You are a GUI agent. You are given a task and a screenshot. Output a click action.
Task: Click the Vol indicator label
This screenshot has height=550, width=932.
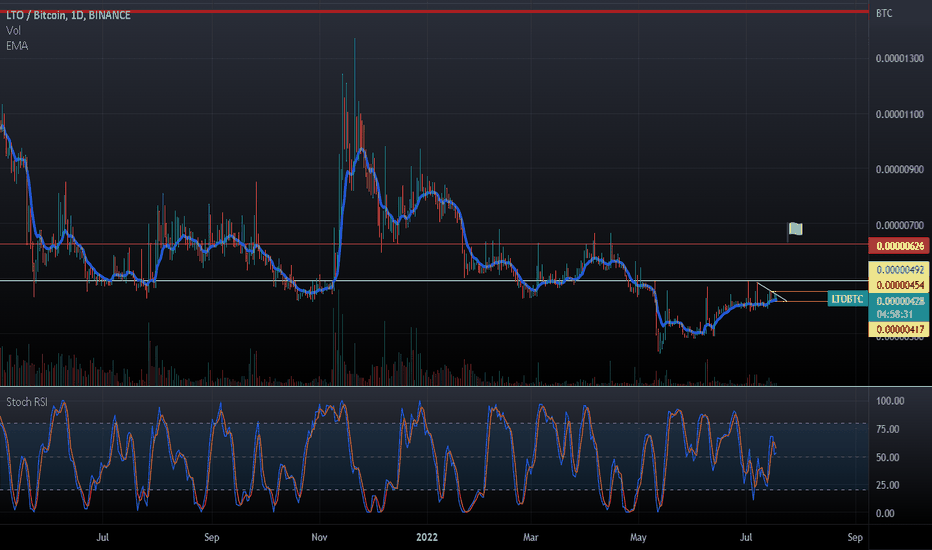[13, 30]
